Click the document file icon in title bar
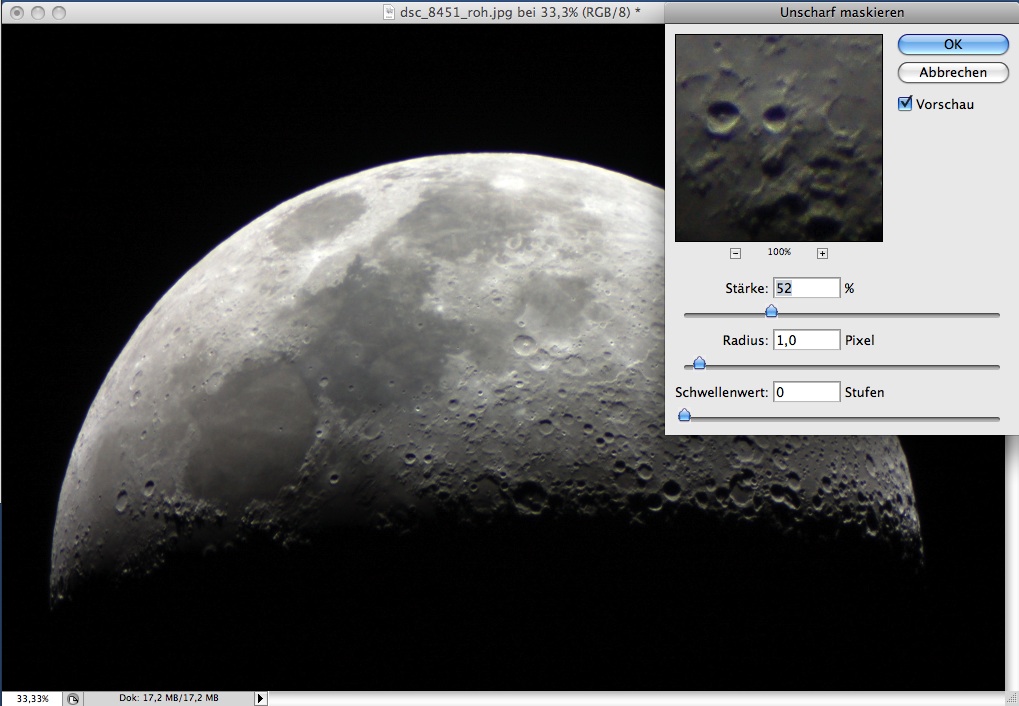 (x=389, y=12)
